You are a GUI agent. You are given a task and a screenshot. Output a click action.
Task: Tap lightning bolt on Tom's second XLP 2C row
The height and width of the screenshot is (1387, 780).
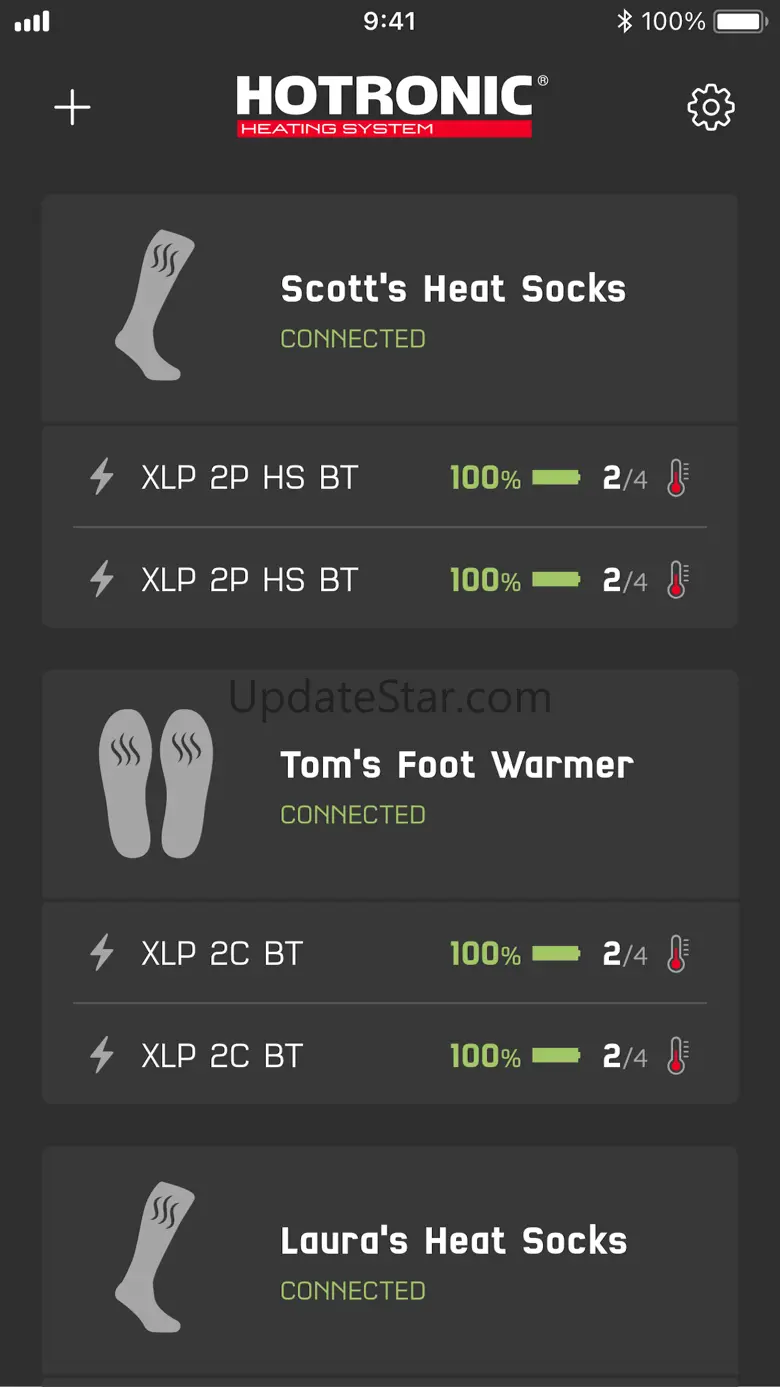pos(102,1056)
